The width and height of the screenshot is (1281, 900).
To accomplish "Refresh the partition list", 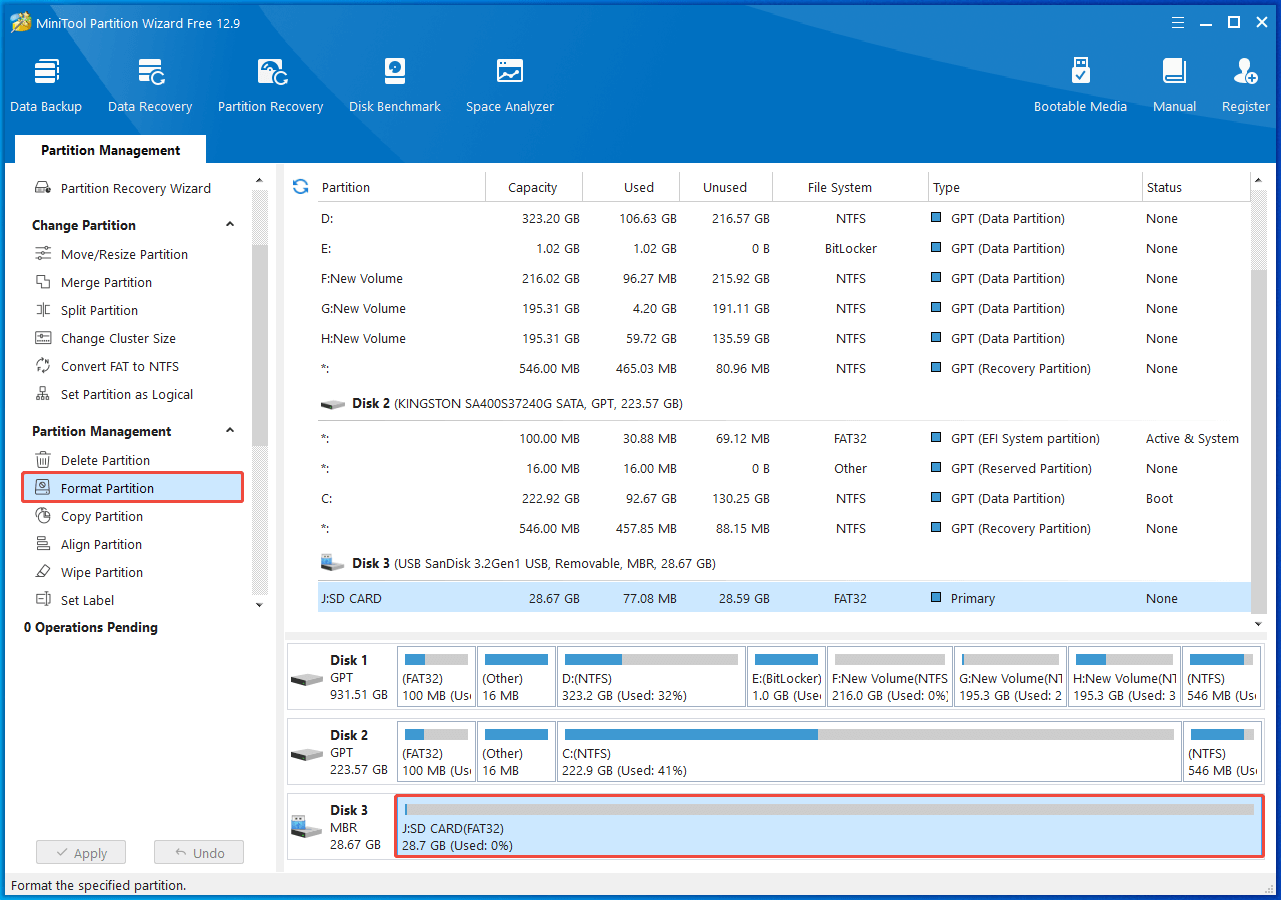I will 300,187.
